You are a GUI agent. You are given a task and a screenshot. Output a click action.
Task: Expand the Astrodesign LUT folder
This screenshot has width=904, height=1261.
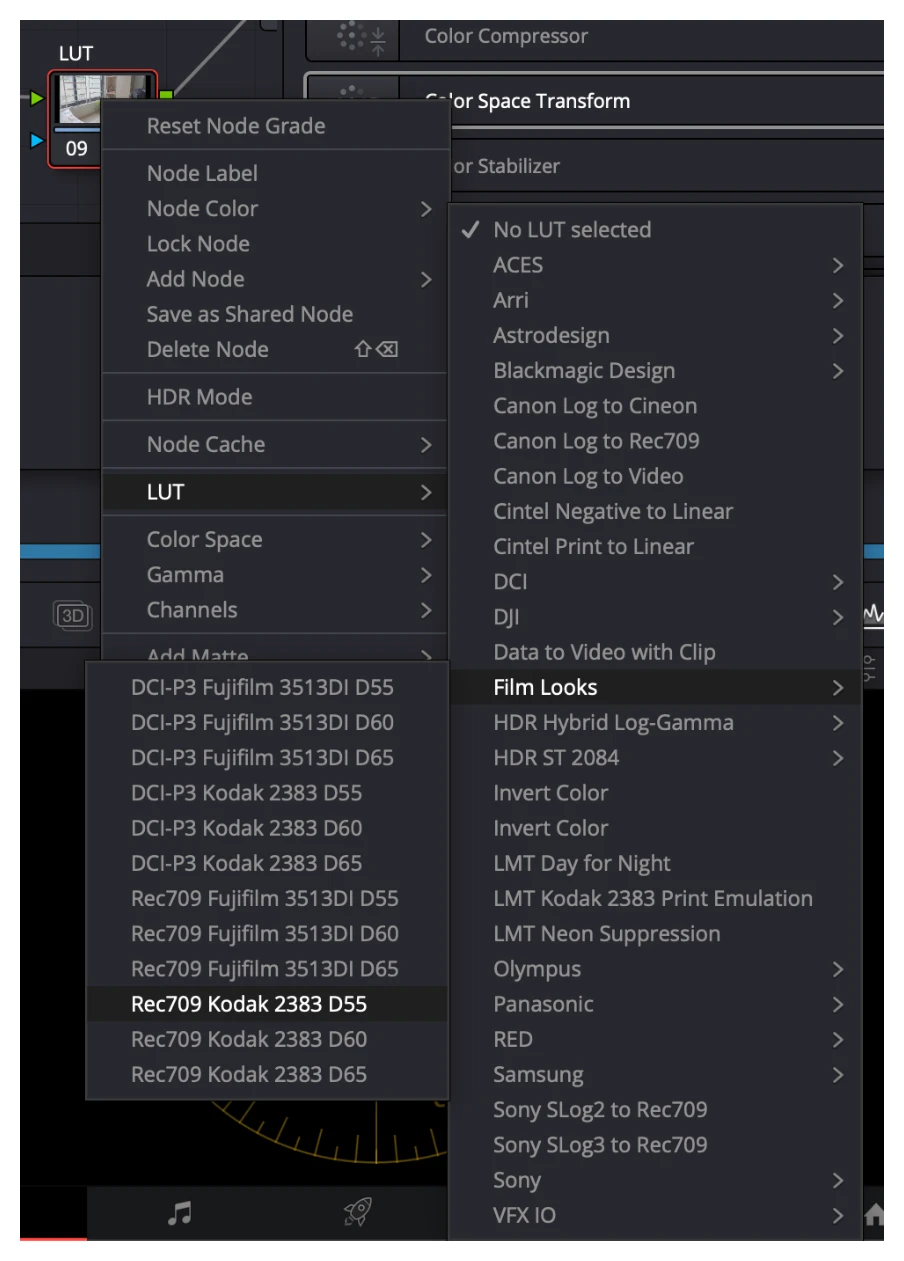tap(655, 335)
